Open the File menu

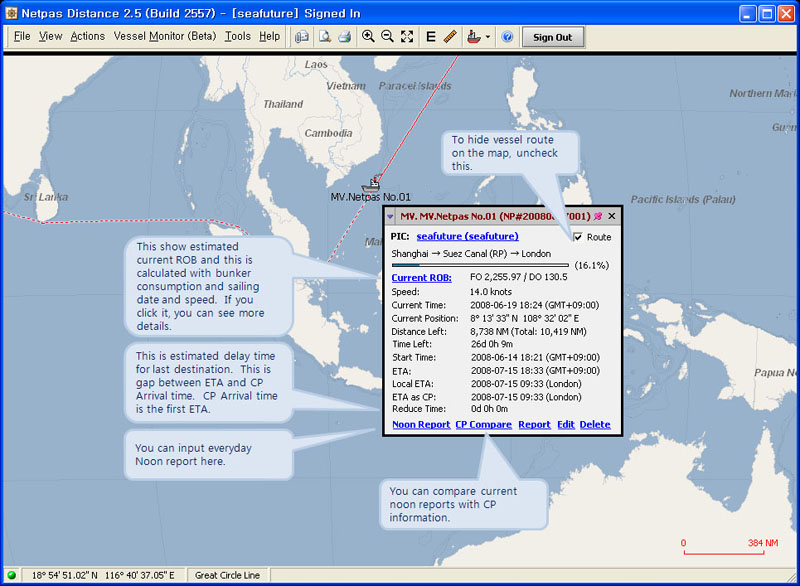pyautogui.click(x=22, y=36)
